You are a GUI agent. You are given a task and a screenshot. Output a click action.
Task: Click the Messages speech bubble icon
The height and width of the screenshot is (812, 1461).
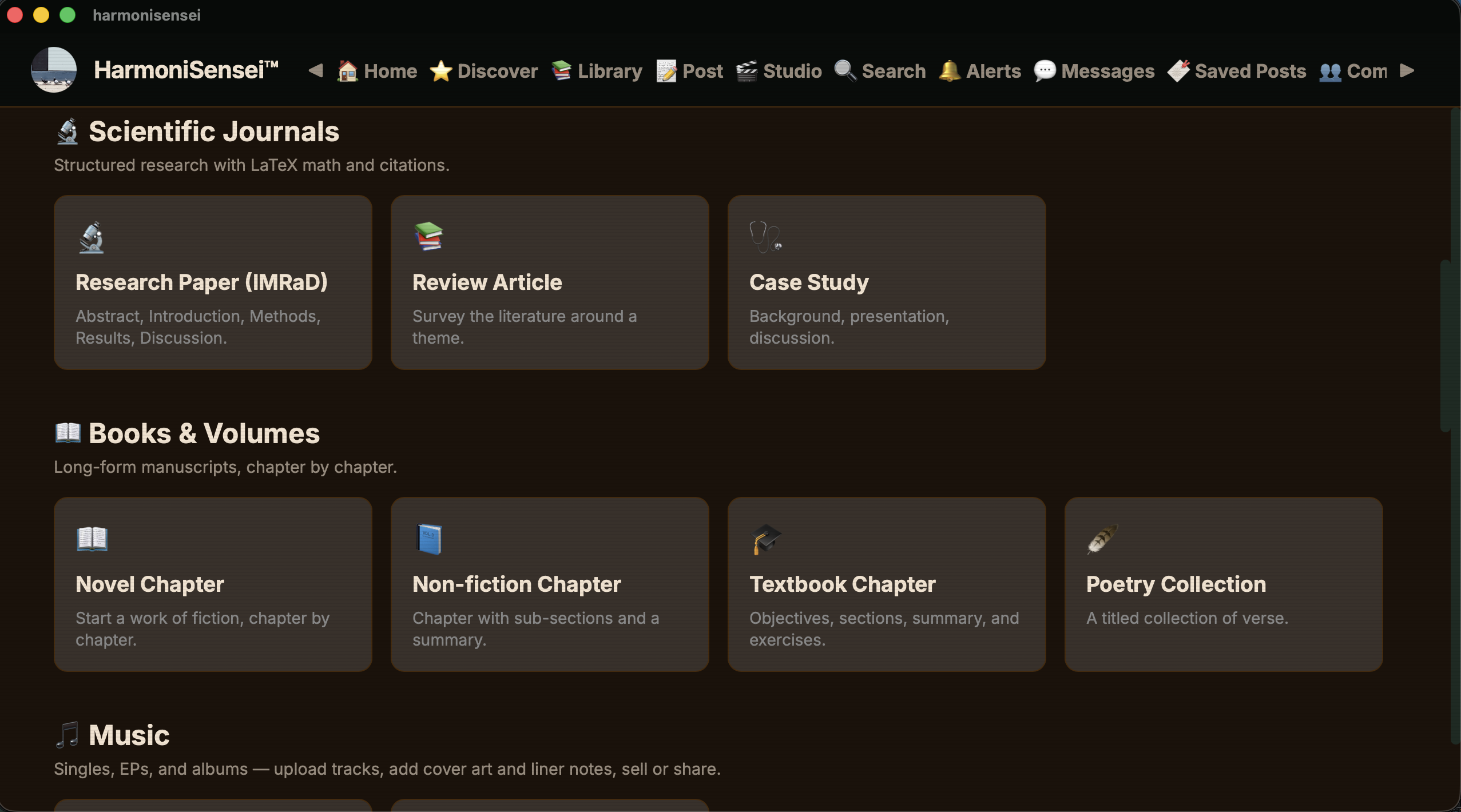[1045, 71]
